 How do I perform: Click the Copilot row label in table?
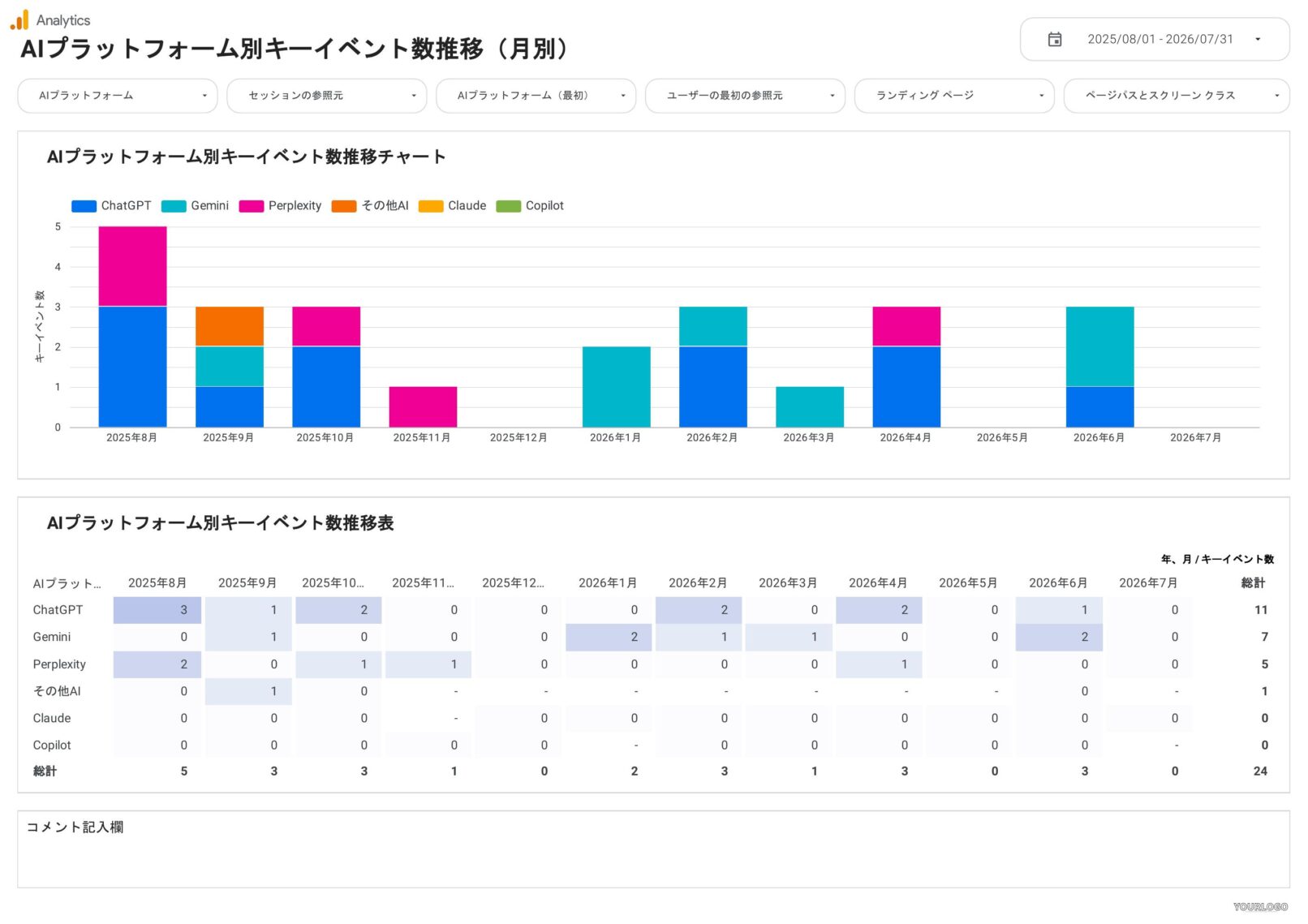[52, 745]
